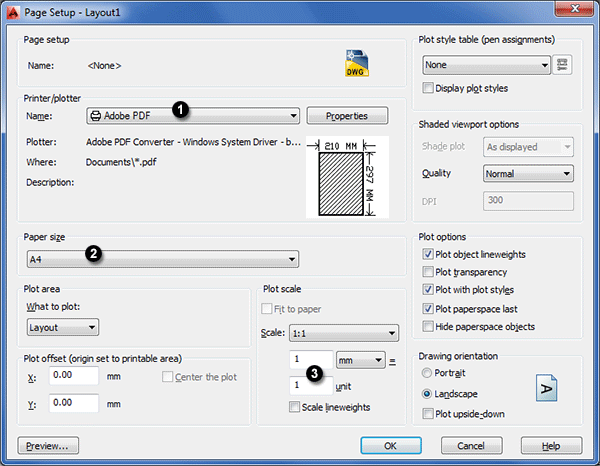Click the AutoCAD logo in the title bar
This screenshot has width=600, height=466.
coord(13,12)
